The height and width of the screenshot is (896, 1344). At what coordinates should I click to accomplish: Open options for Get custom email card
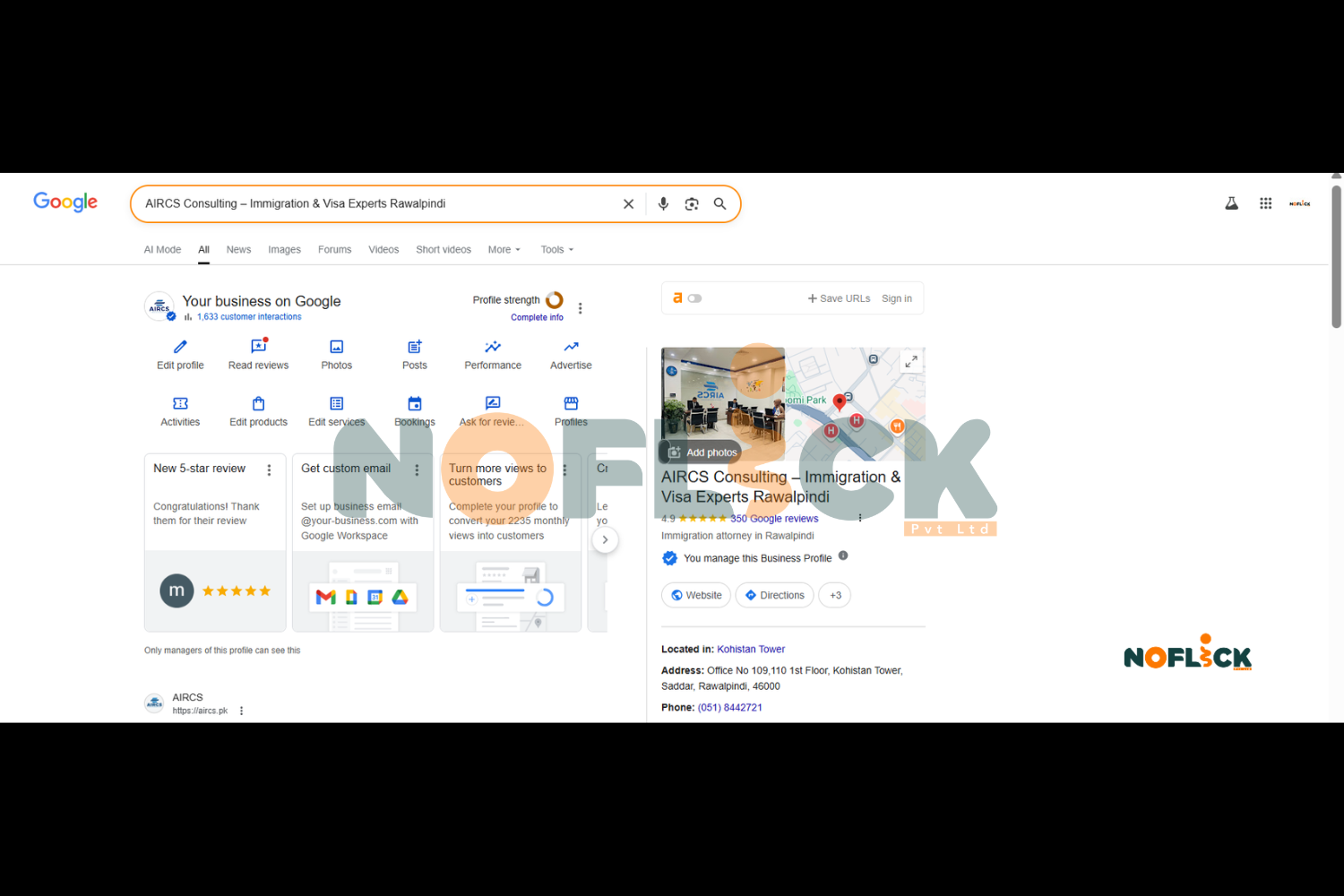click(x=417, y=470)
